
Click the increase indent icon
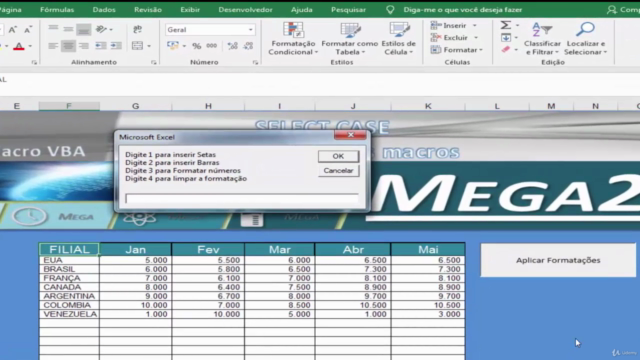point(116,46)
